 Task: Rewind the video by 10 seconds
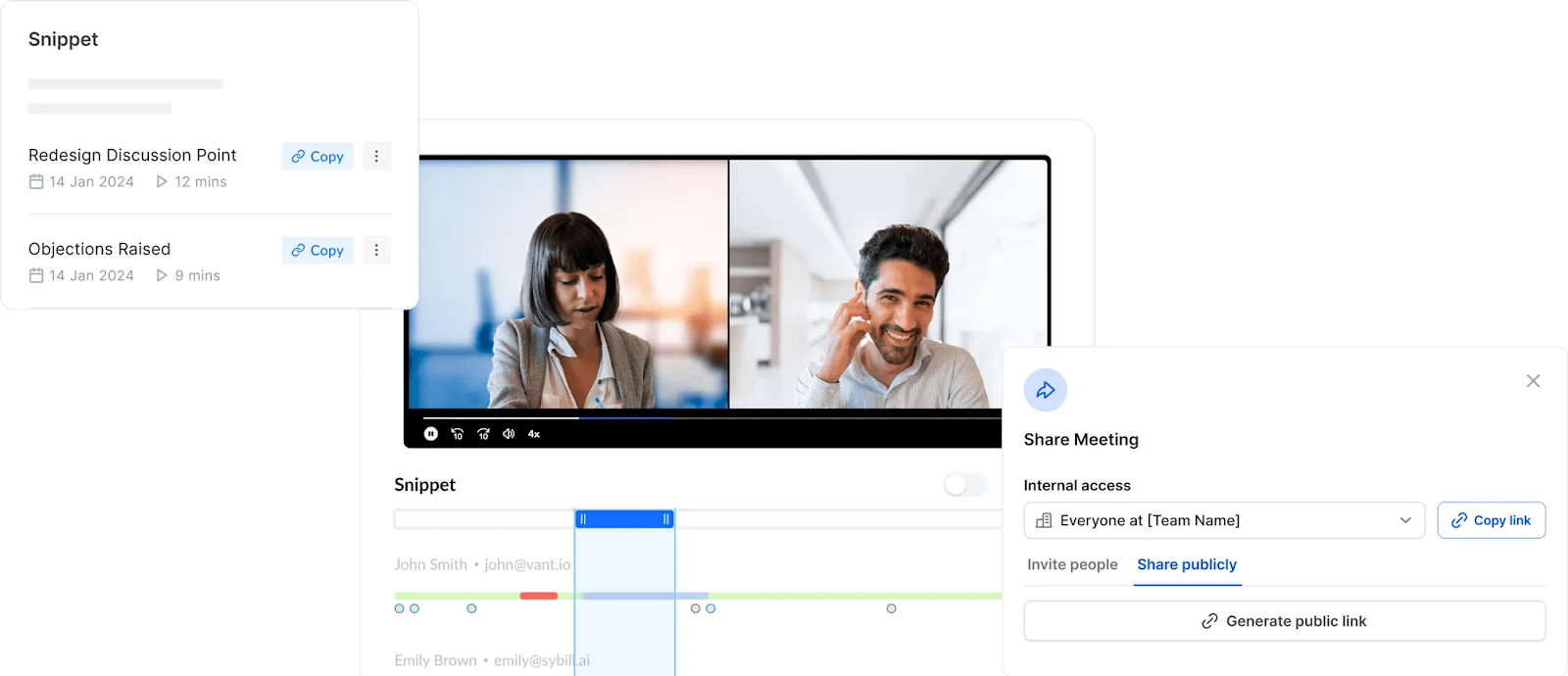(457, 434)
